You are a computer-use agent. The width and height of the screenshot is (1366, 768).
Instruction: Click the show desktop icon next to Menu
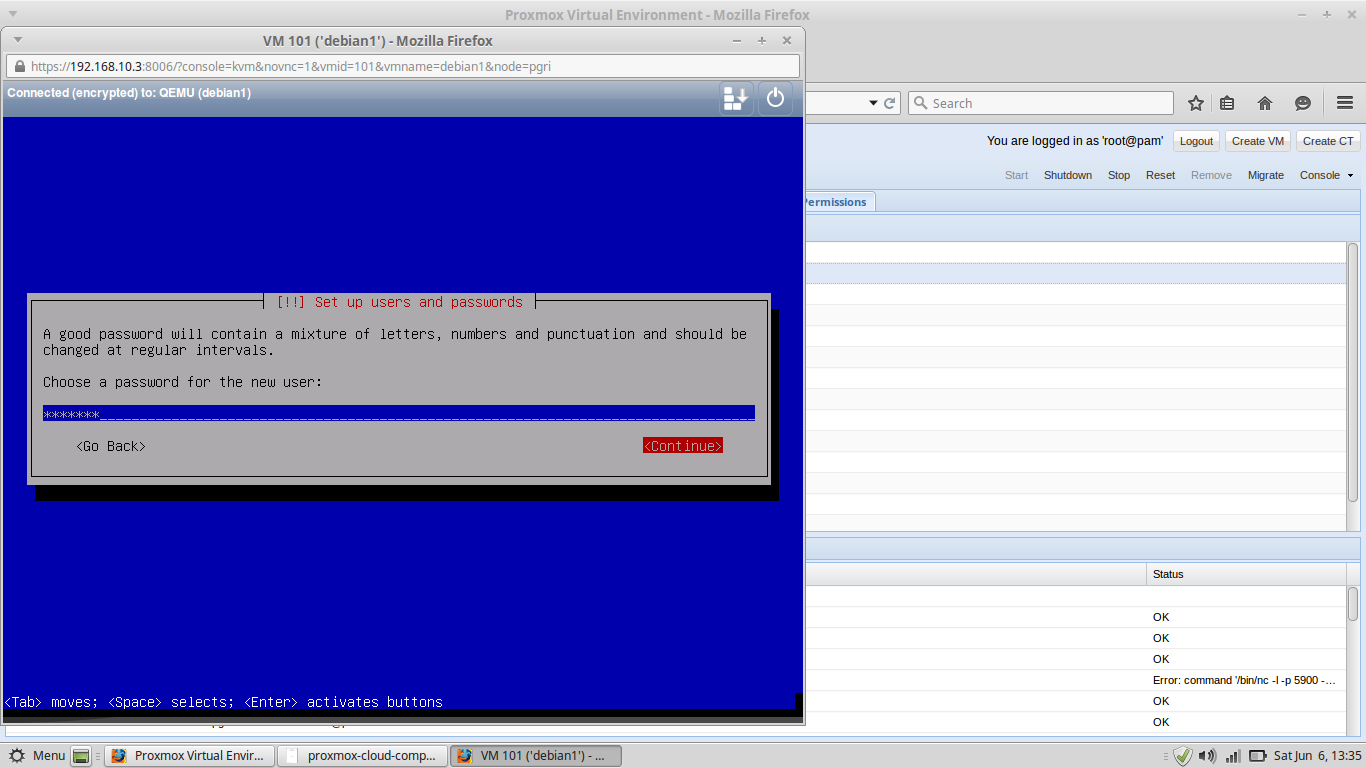point(81,756)
